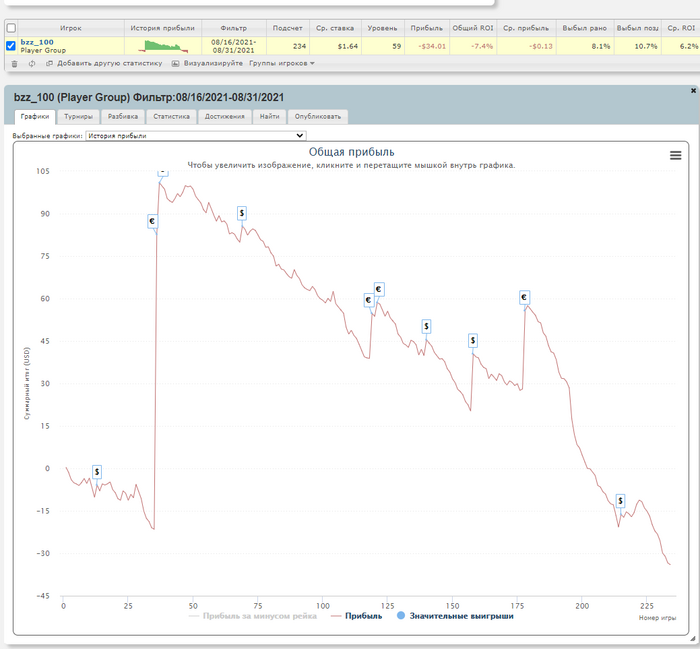700x649 pixels.
Task: Click the total ROI value -7.4%
Action: (482, 46)
